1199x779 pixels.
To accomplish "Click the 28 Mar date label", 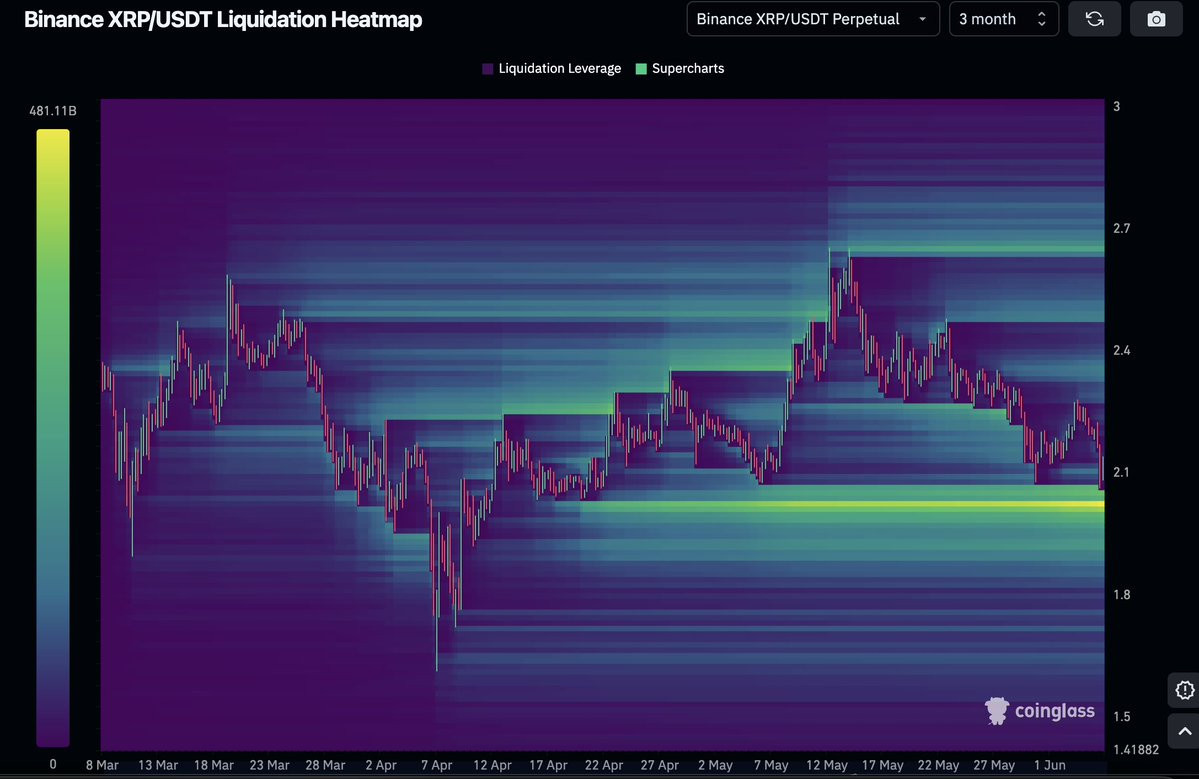I will [325, 765].
